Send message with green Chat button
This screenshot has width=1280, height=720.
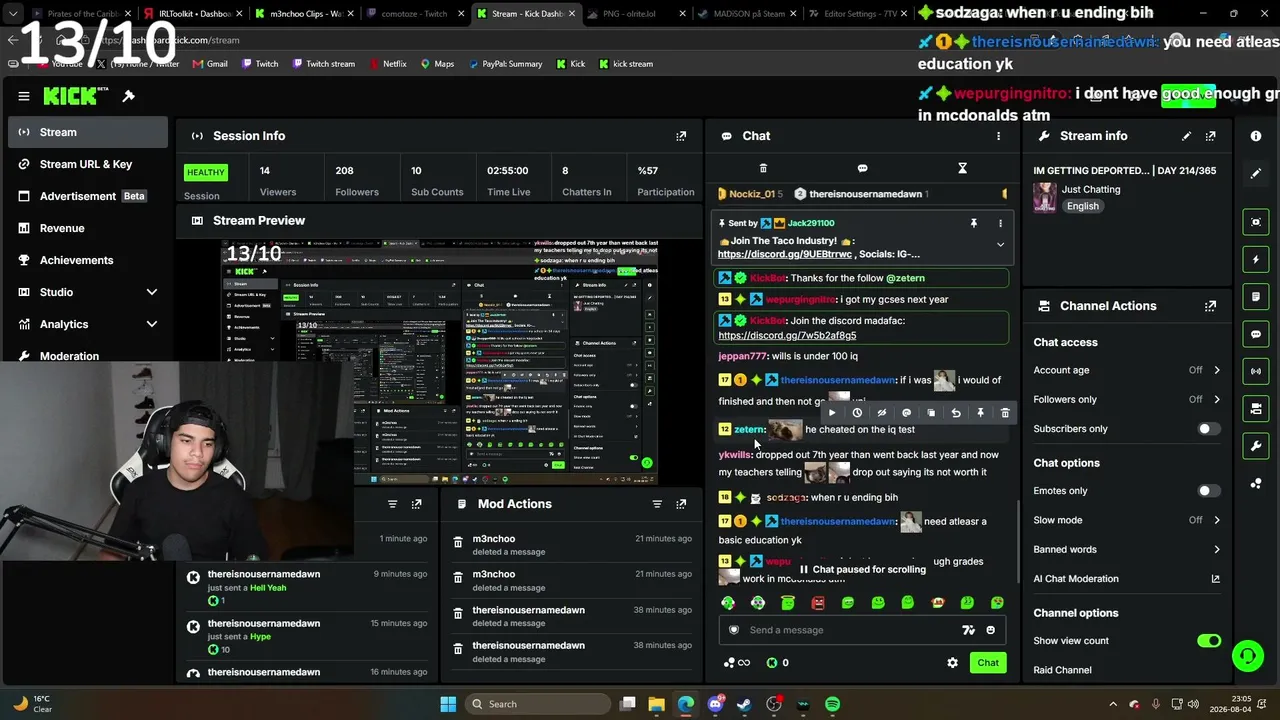(988, 663)
